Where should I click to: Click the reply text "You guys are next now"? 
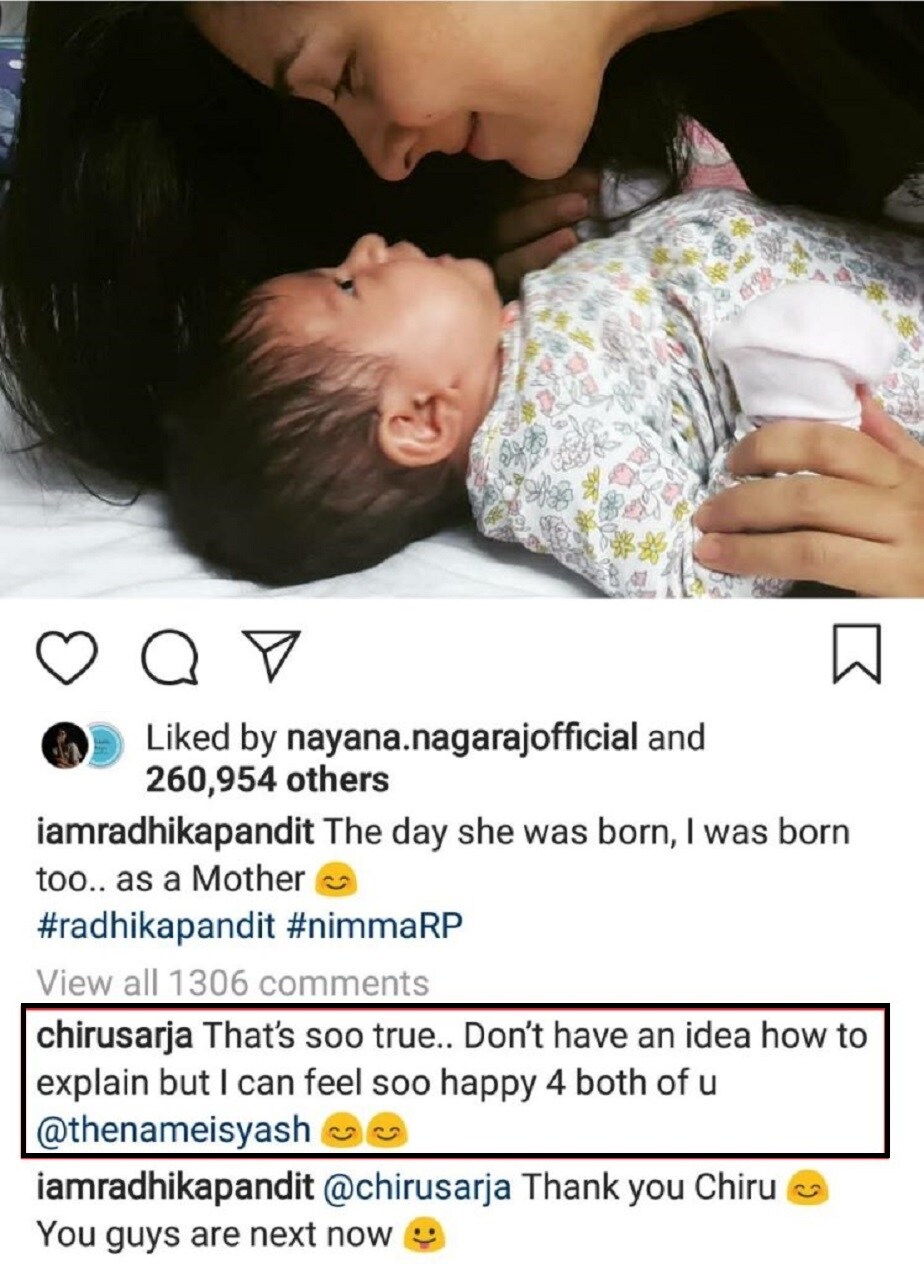[x=214, y=1237]
